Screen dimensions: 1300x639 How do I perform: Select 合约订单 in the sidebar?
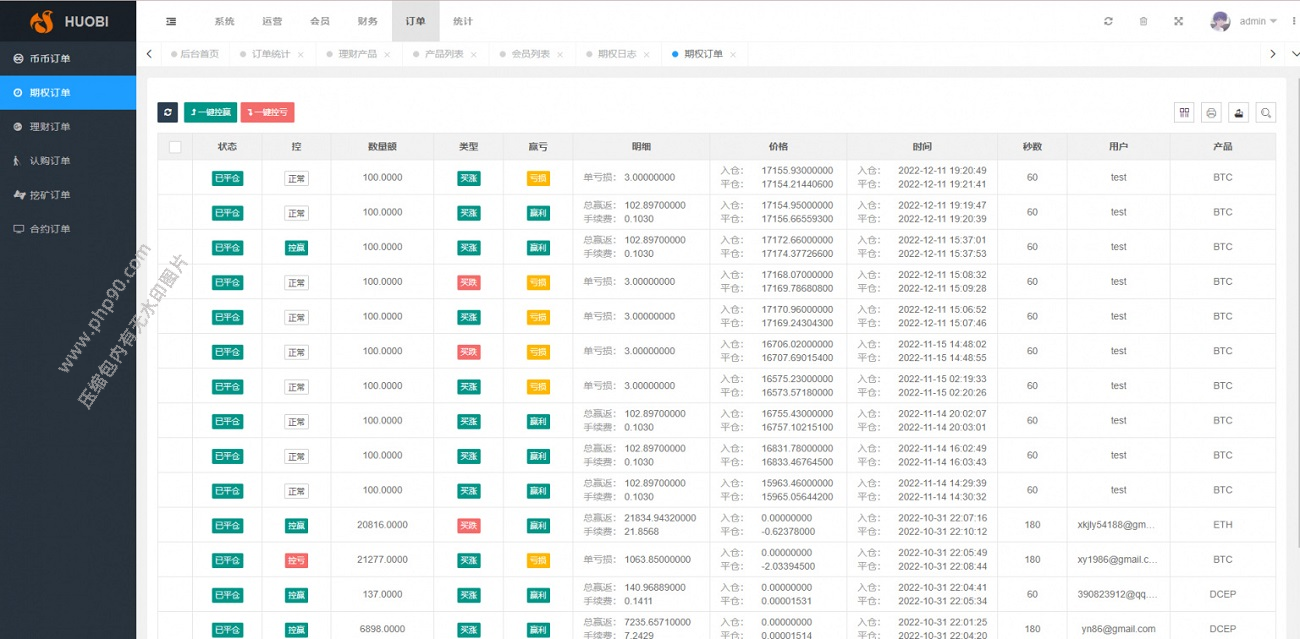50,229
